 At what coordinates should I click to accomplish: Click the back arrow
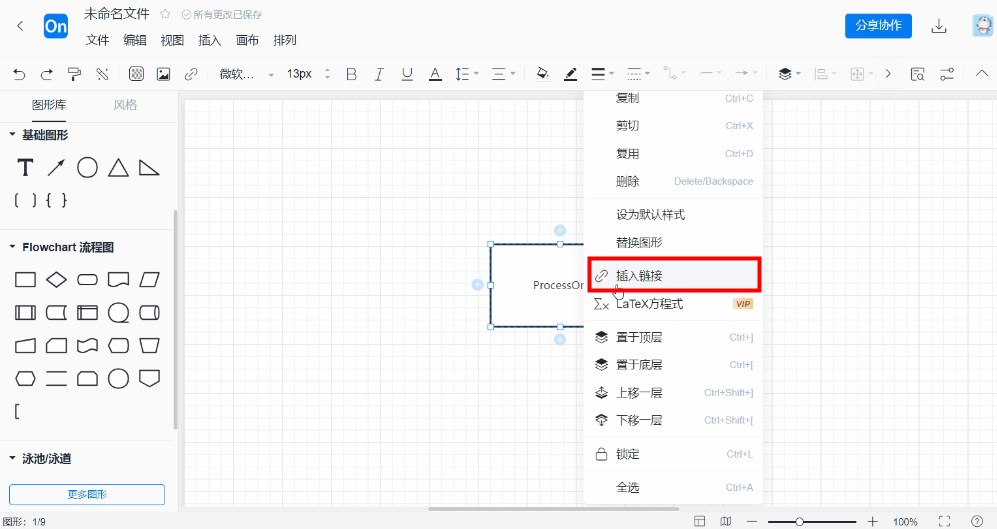coord(20,25)
